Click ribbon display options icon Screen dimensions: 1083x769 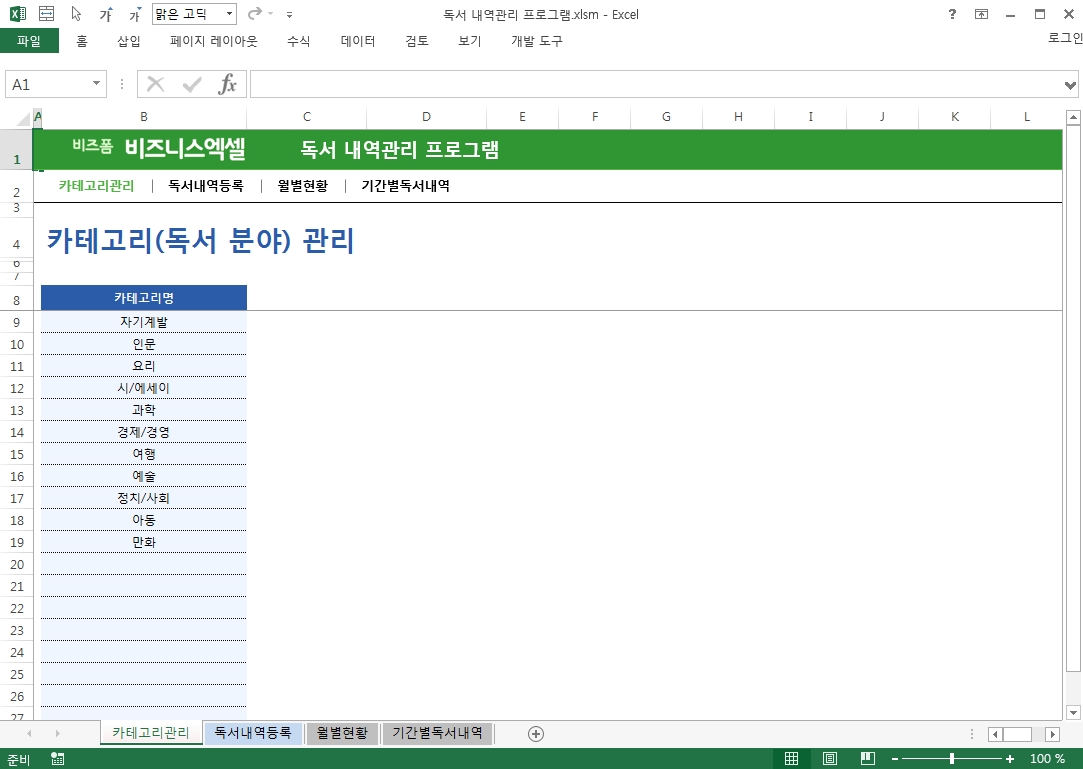[981, 14]
